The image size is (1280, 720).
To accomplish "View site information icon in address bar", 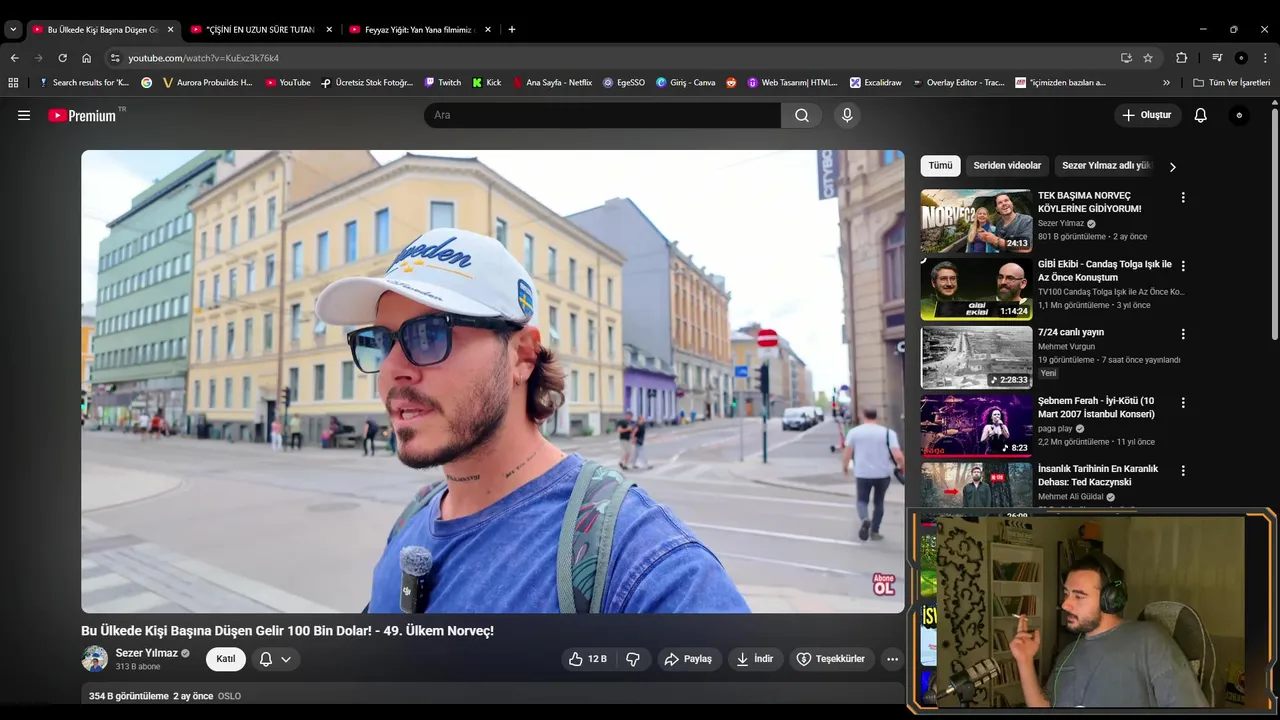I will [x=115, y=58].
